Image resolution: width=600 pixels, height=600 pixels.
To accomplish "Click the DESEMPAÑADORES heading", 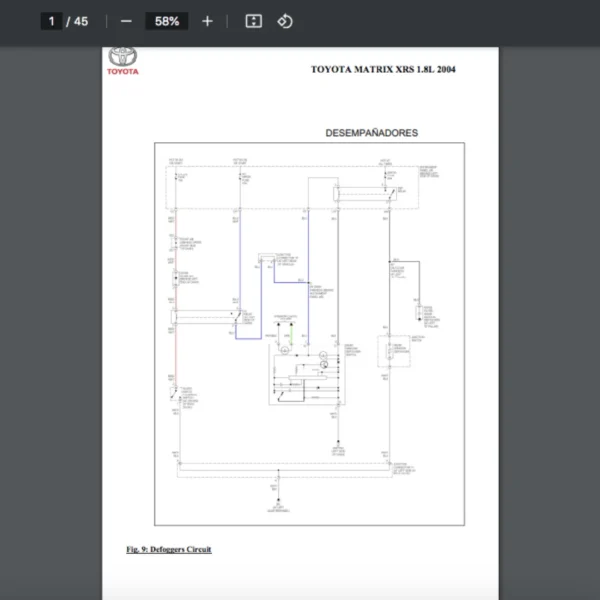I will [x=371, y=133].
